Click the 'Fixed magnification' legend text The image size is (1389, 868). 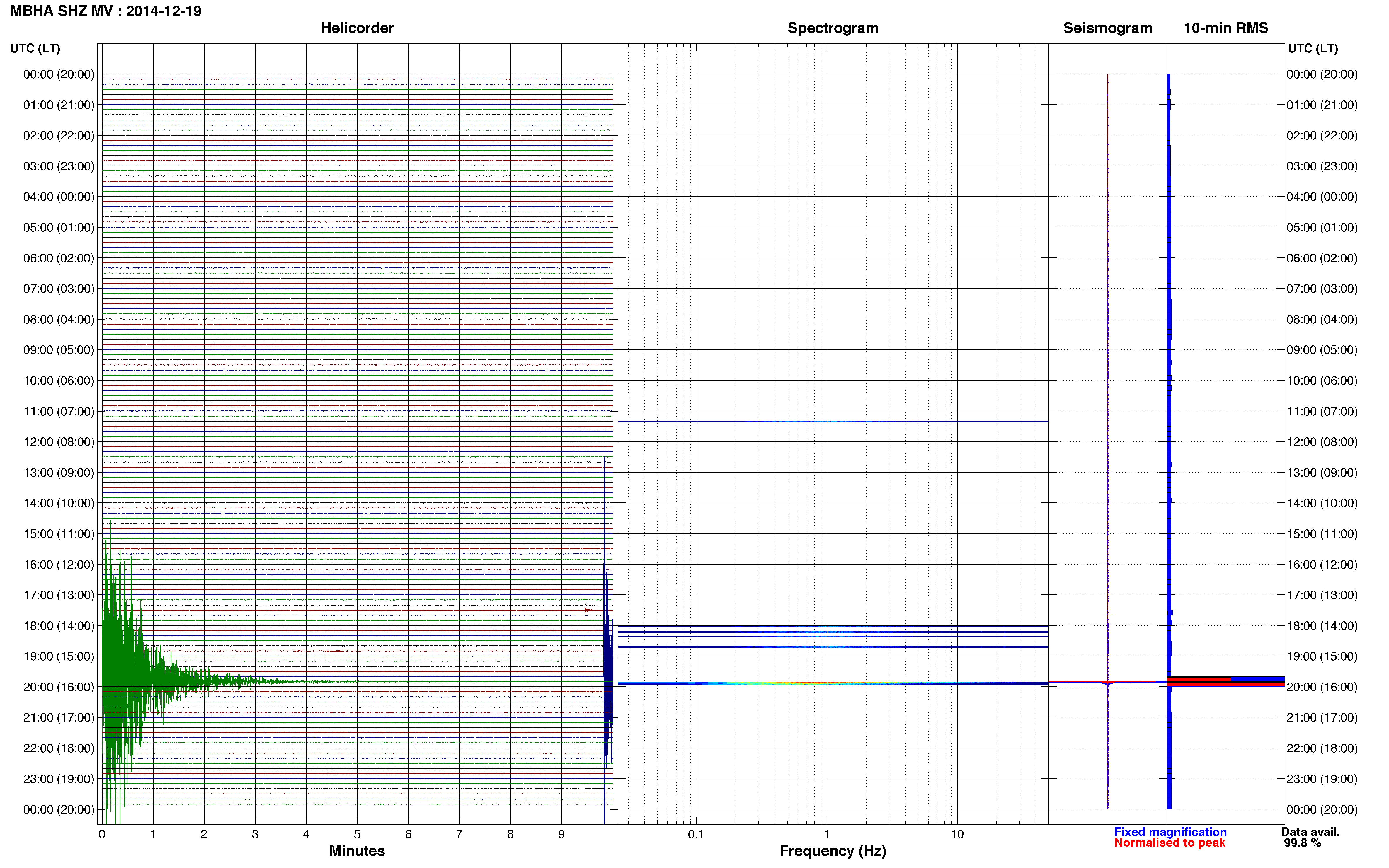[1170, 832]
